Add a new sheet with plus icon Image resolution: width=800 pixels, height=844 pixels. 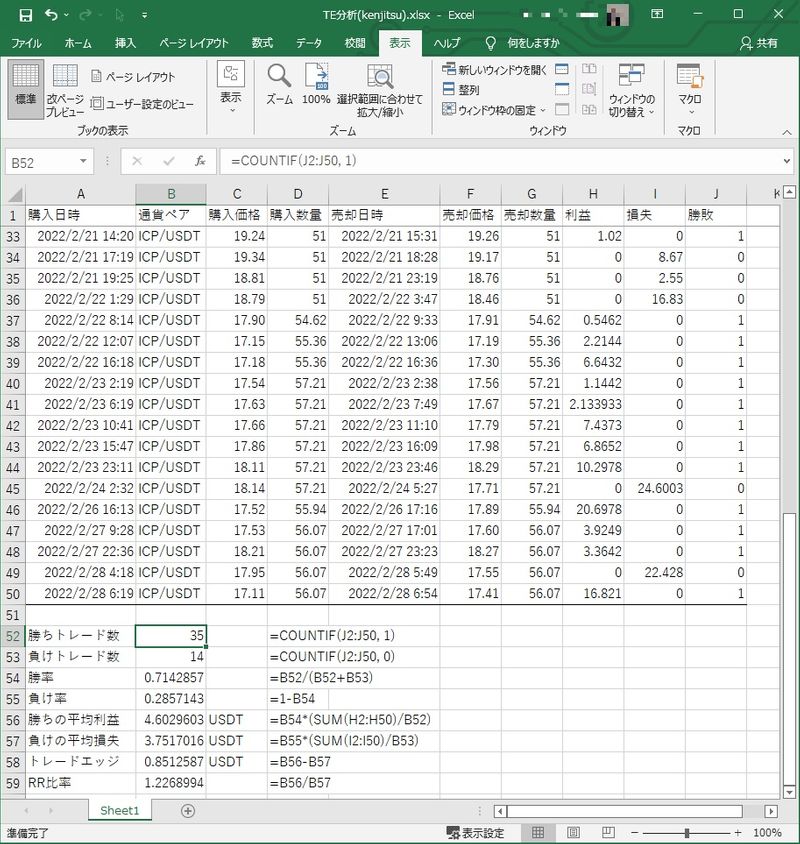[x=187, y=811]
